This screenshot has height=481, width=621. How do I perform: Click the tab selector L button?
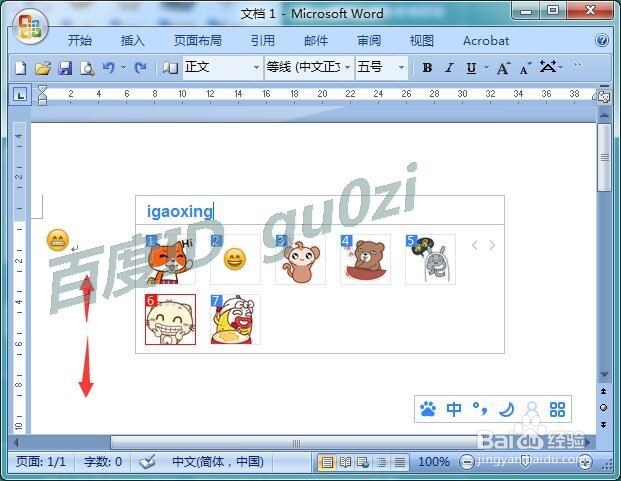[20, 95]
